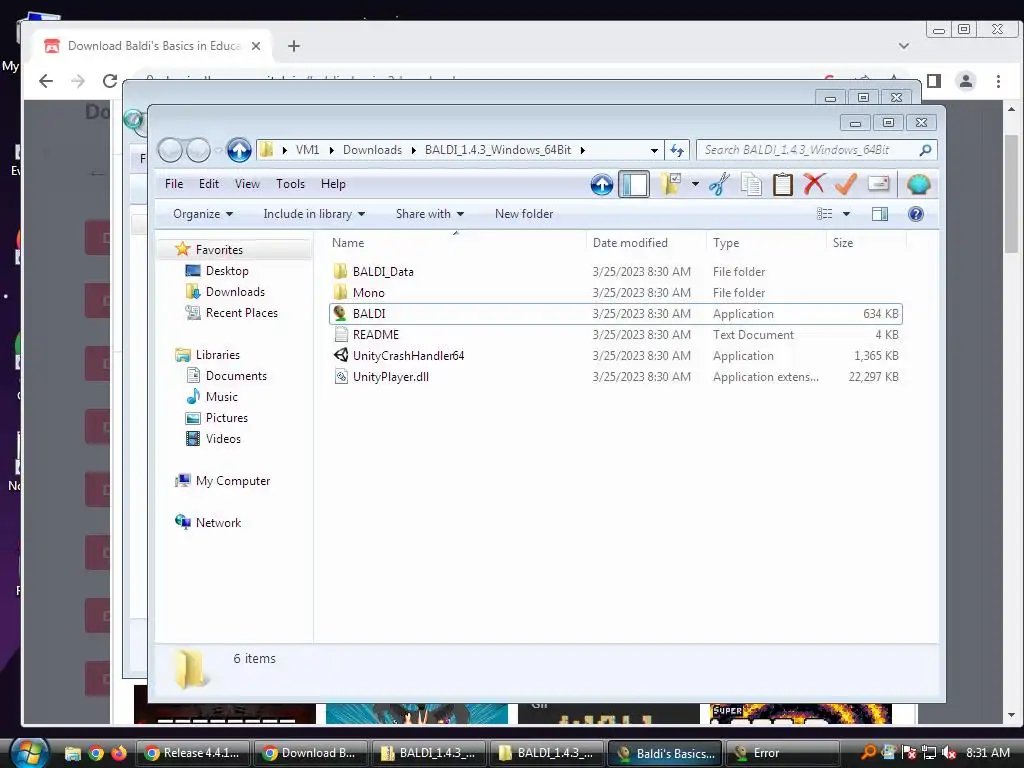Click Downloads in the navigation pane
This screenshot has height=768, width=1024.
(x=235, y=292)
